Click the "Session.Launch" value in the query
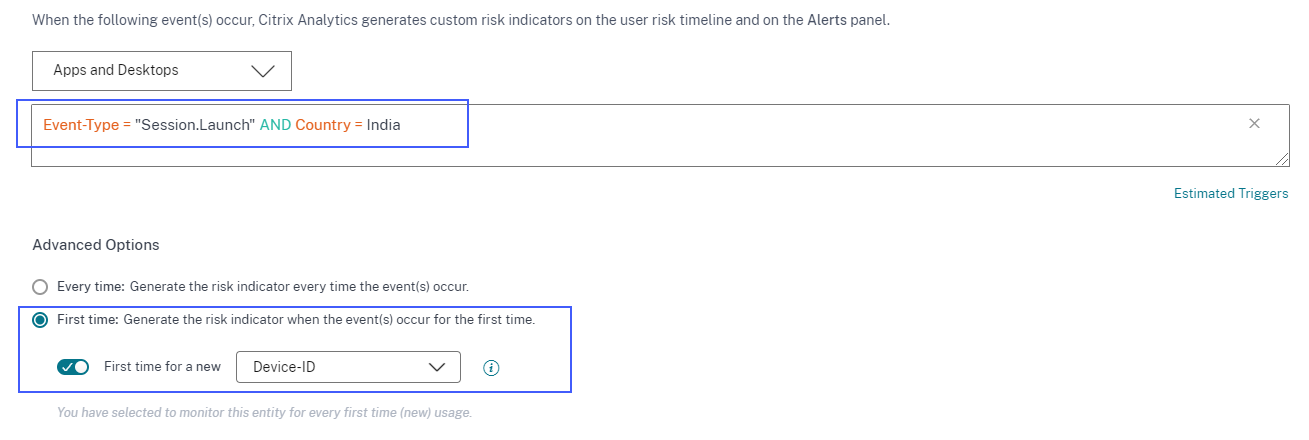The height and width of the screenshot is (440, 1309). pos(194,125)
